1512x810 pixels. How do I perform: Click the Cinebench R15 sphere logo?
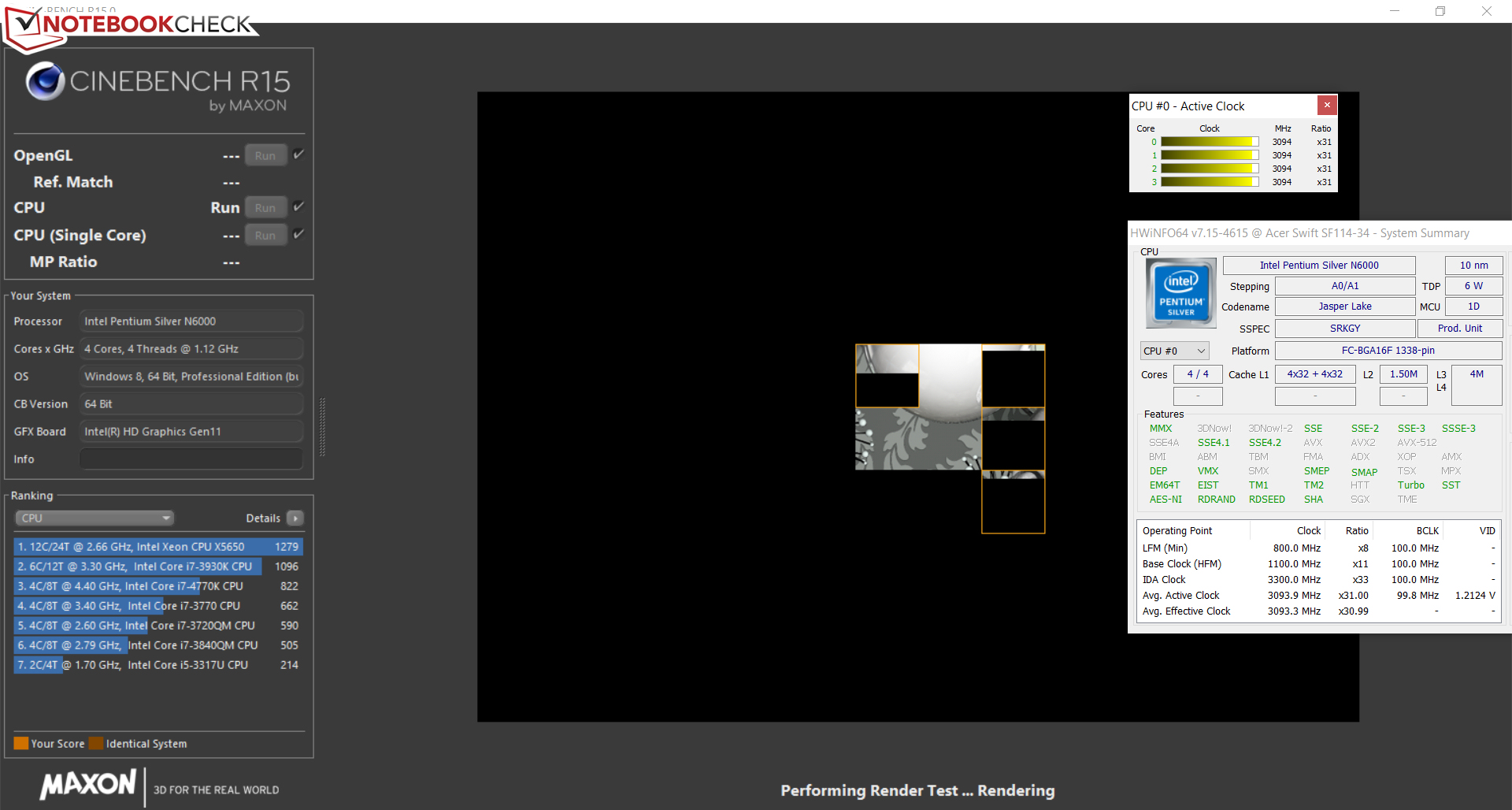[45, 81]
